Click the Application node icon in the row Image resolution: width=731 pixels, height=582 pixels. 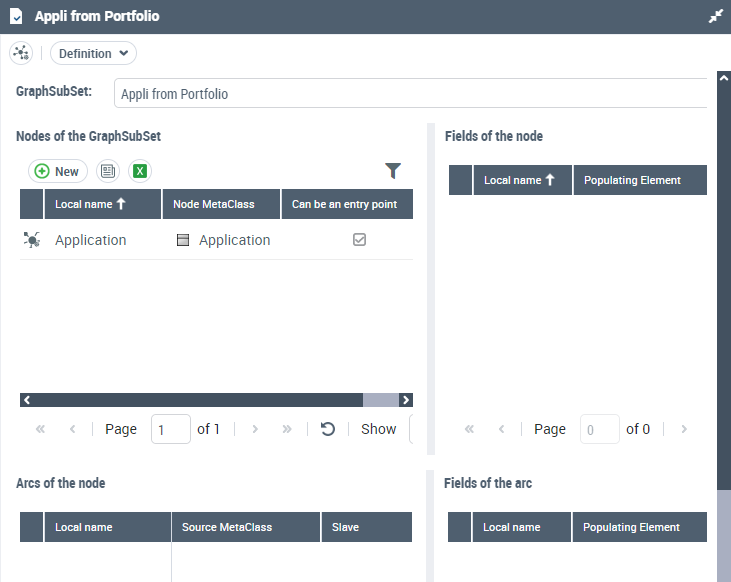pyautogui.click(x=32, y=240)
